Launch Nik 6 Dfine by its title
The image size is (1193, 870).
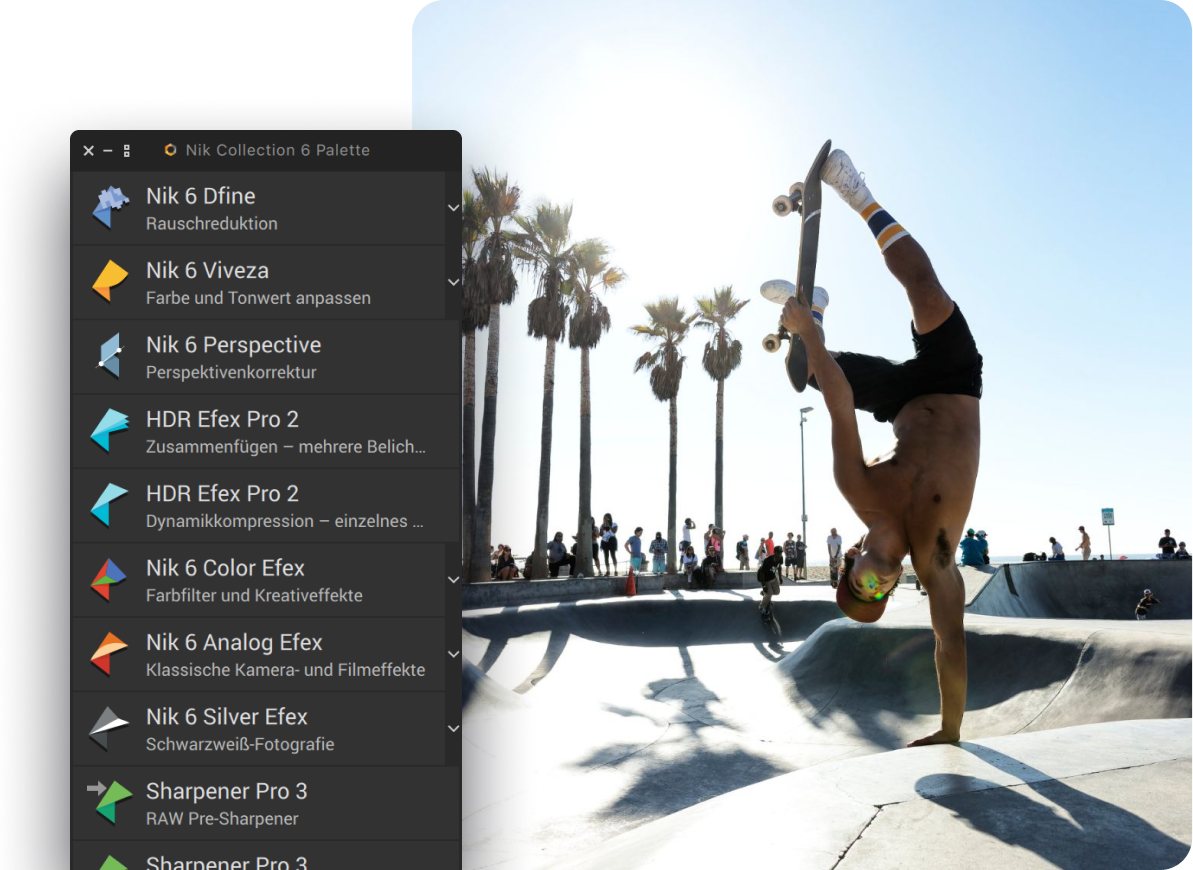click(x=201, y=196)
